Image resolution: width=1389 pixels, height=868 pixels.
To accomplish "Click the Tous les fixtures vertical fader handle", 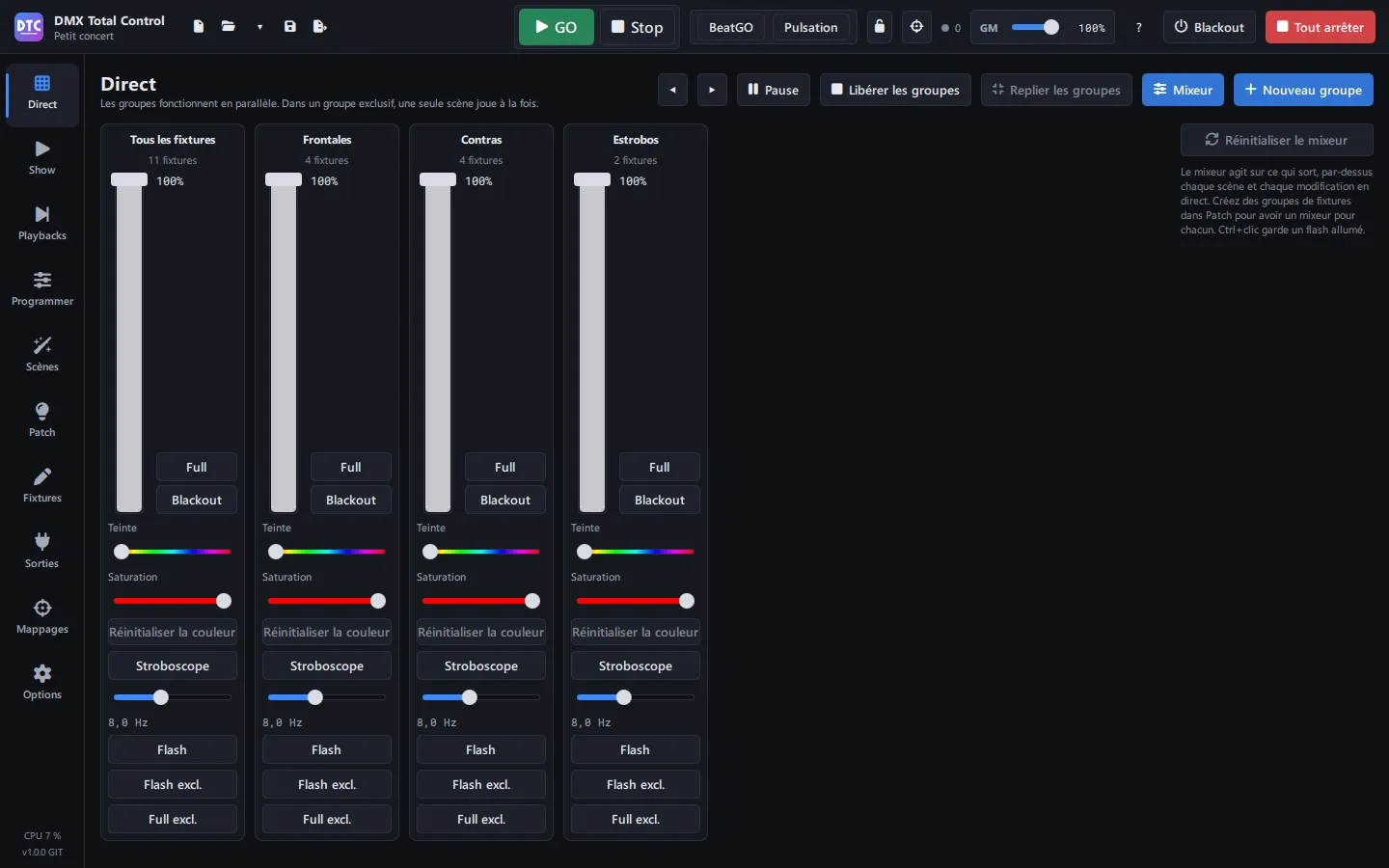I will pyautogui.click(x=129, y=179).
